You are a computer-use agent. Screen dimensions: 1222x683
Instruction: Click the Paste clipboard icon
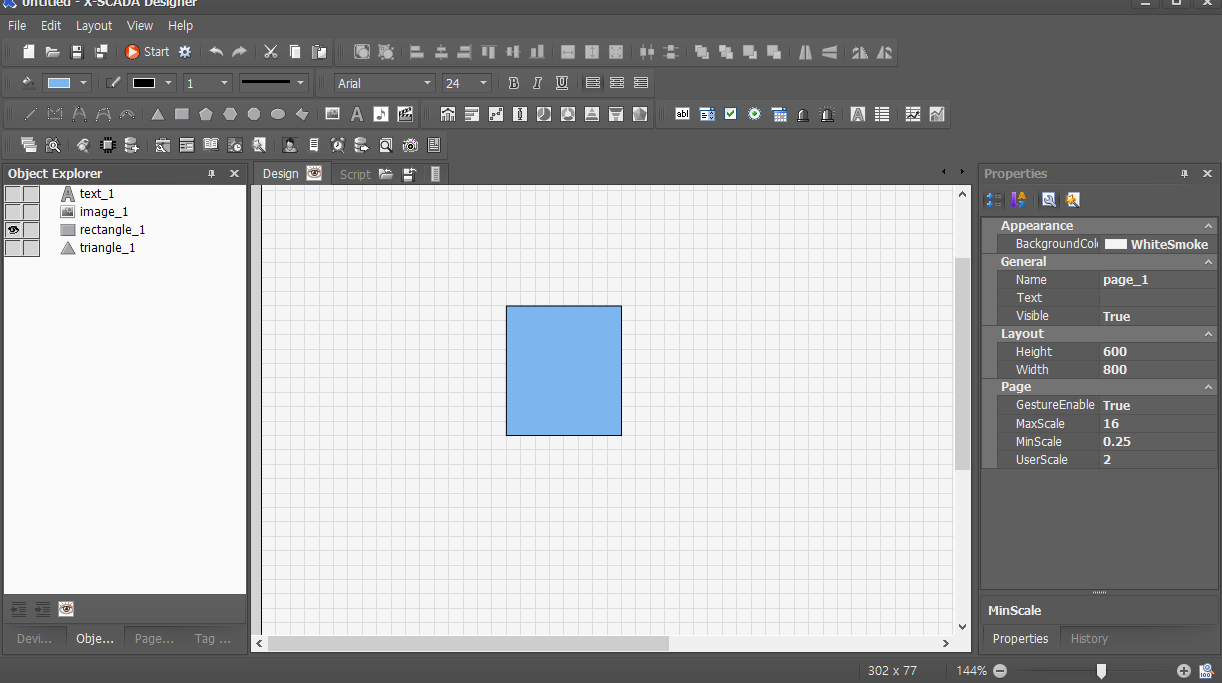coord(319,51)
